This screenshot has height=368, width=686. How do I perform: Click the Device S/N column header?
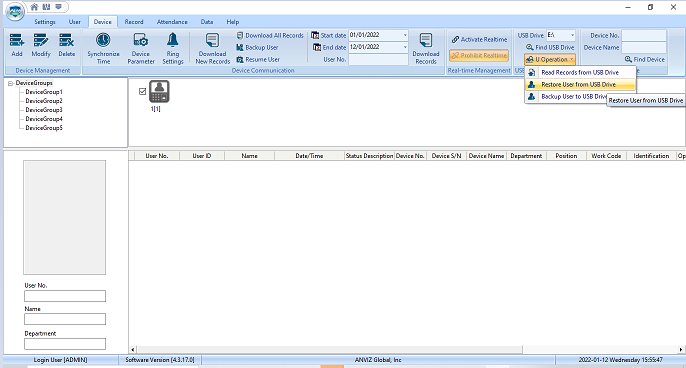tap(446, 156)
